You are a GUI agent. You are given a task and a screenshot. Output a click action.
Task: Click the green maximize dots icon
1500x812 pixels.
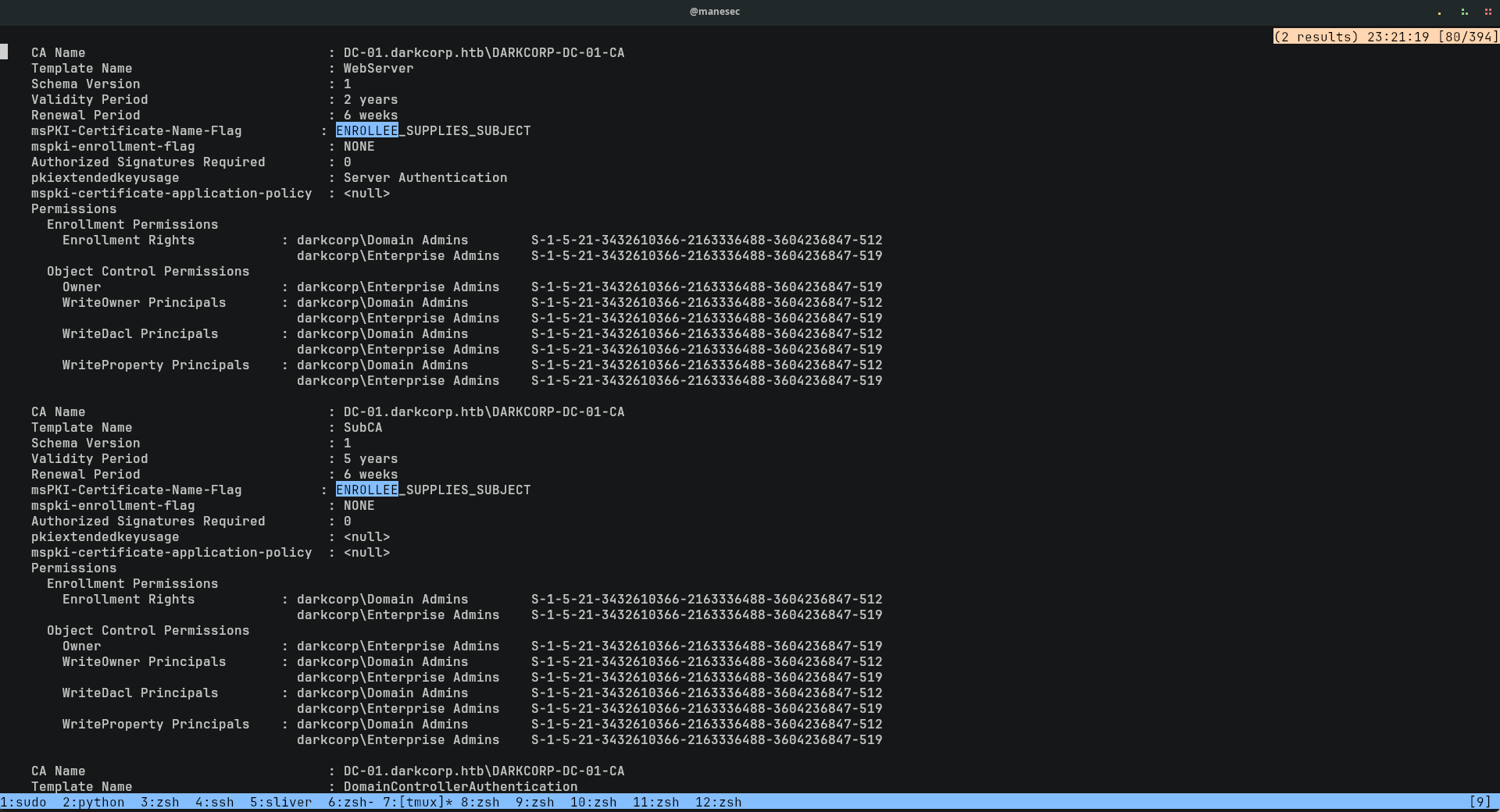[1464, 12]
